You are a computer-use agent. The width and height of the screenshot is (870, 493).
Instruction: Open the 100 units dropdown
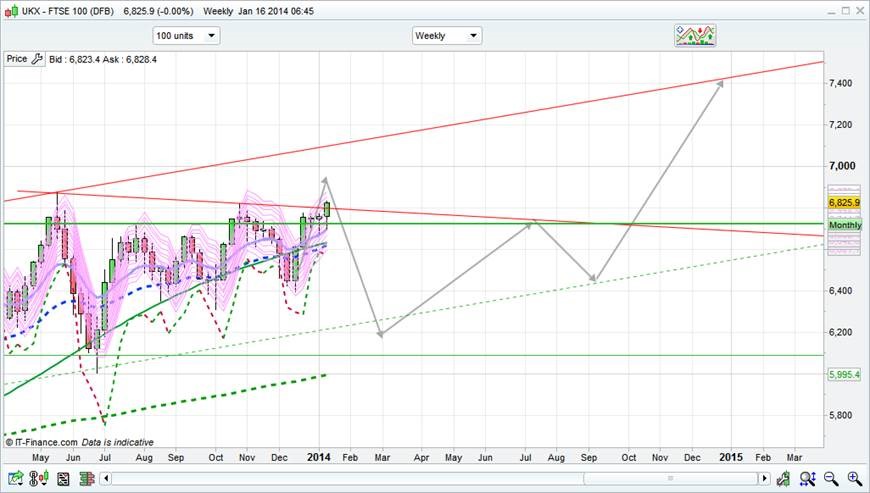click(x=186, y=36)
